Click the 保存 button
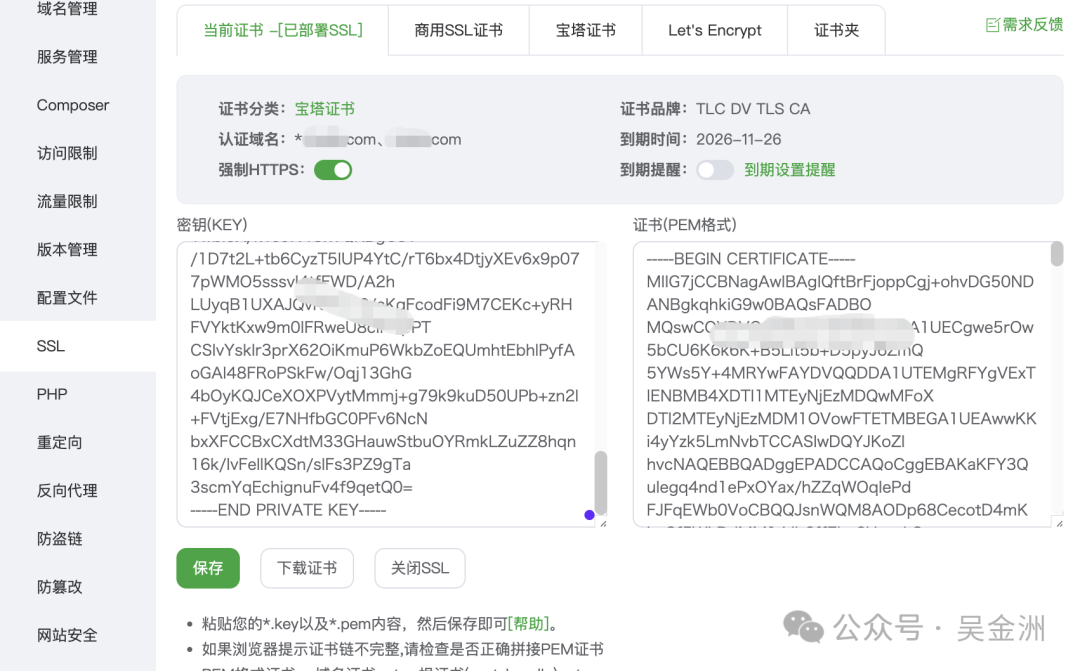The width and height of the screenshot is (1080, 671). tap(208, 567)
